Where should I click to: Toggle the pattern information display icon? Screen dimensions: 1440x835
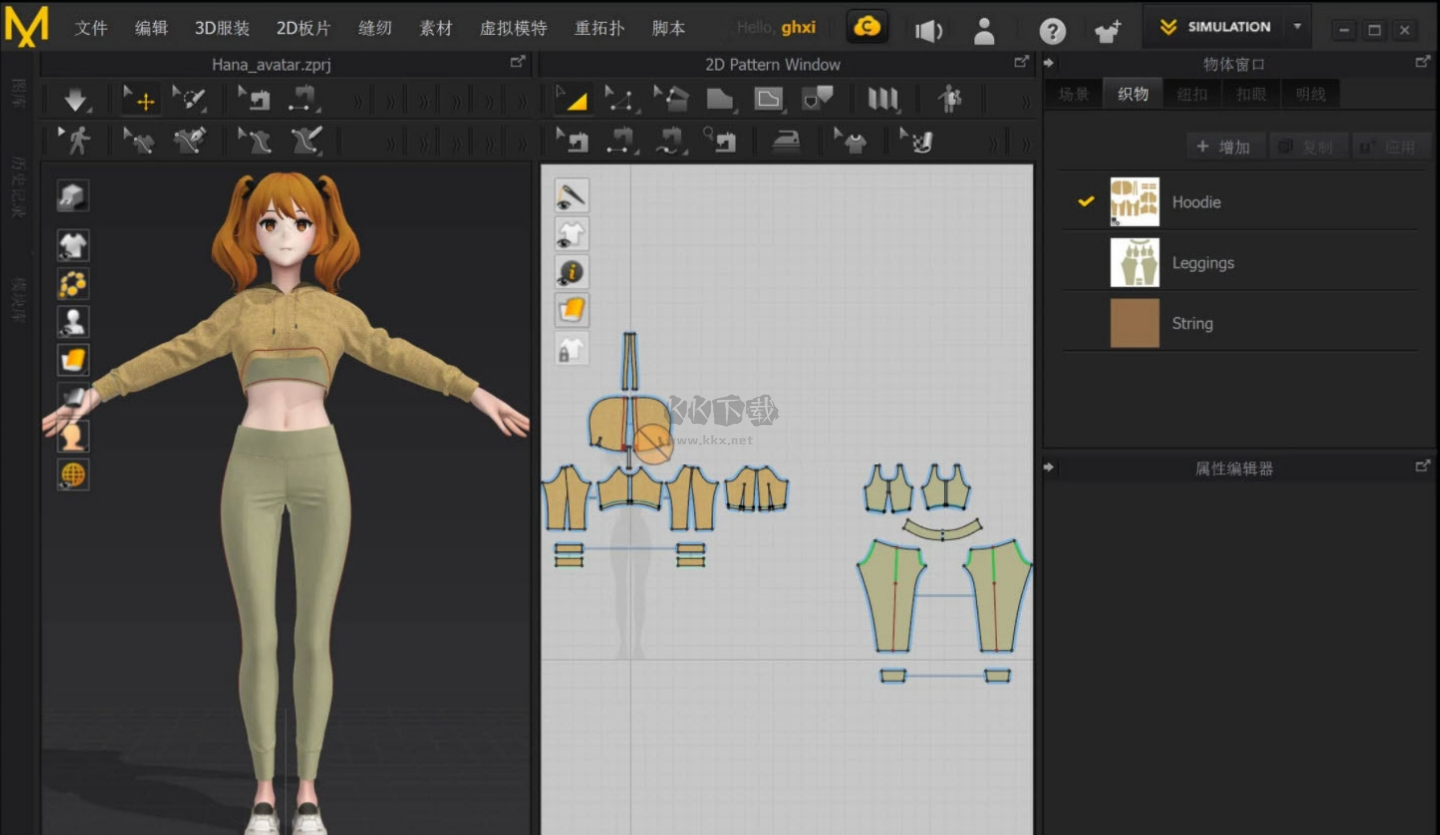[571, 271]
